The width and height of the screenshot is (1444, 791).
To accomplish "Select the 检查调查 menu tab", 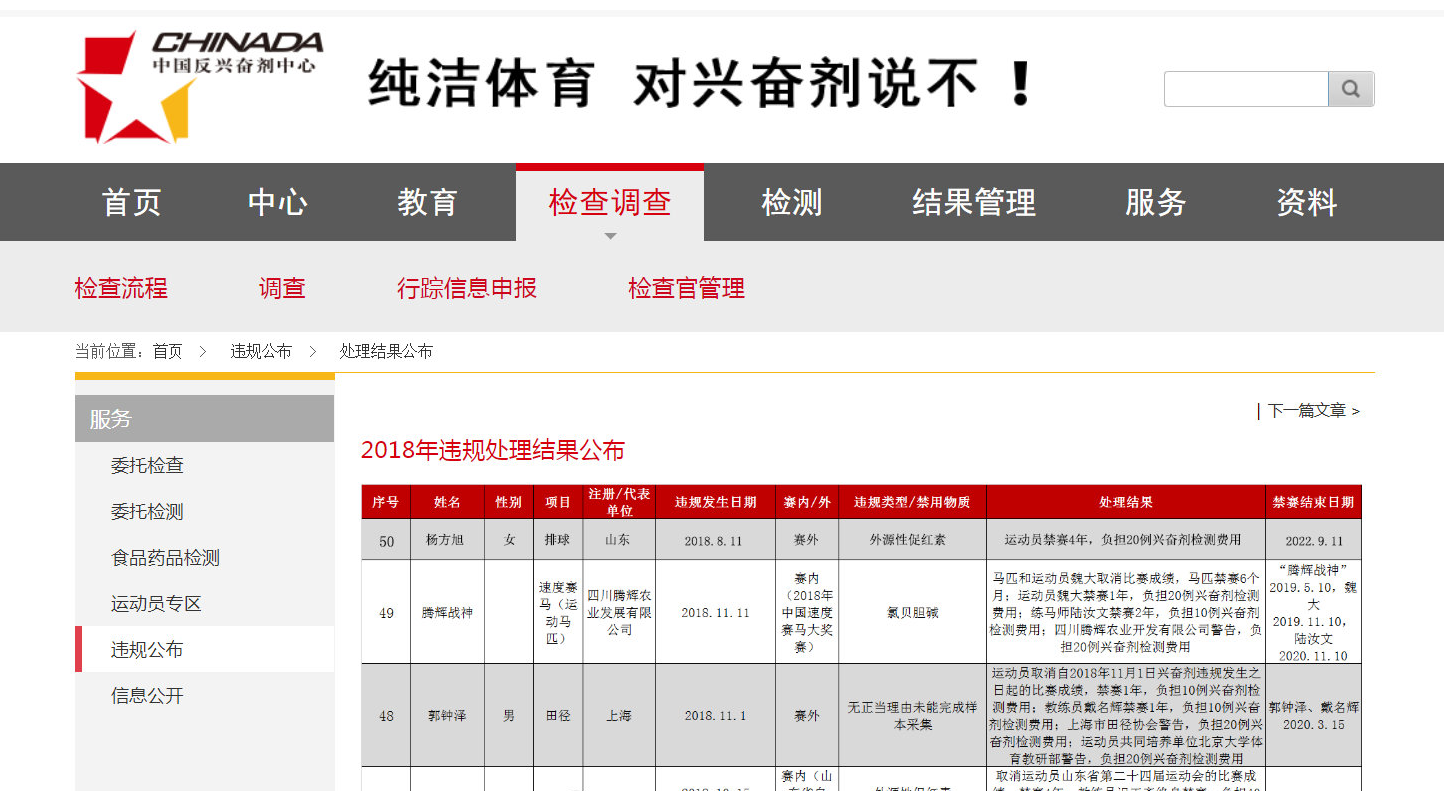I will point(610,202).
